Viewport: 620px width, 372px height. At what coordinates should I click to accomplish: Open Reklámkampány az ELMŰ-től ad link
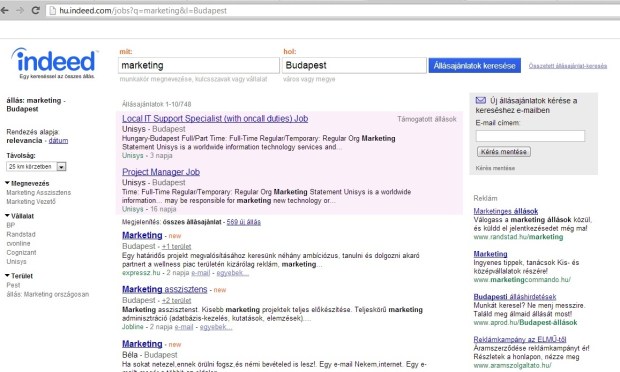pyautogui.click(x=520, y=339)
